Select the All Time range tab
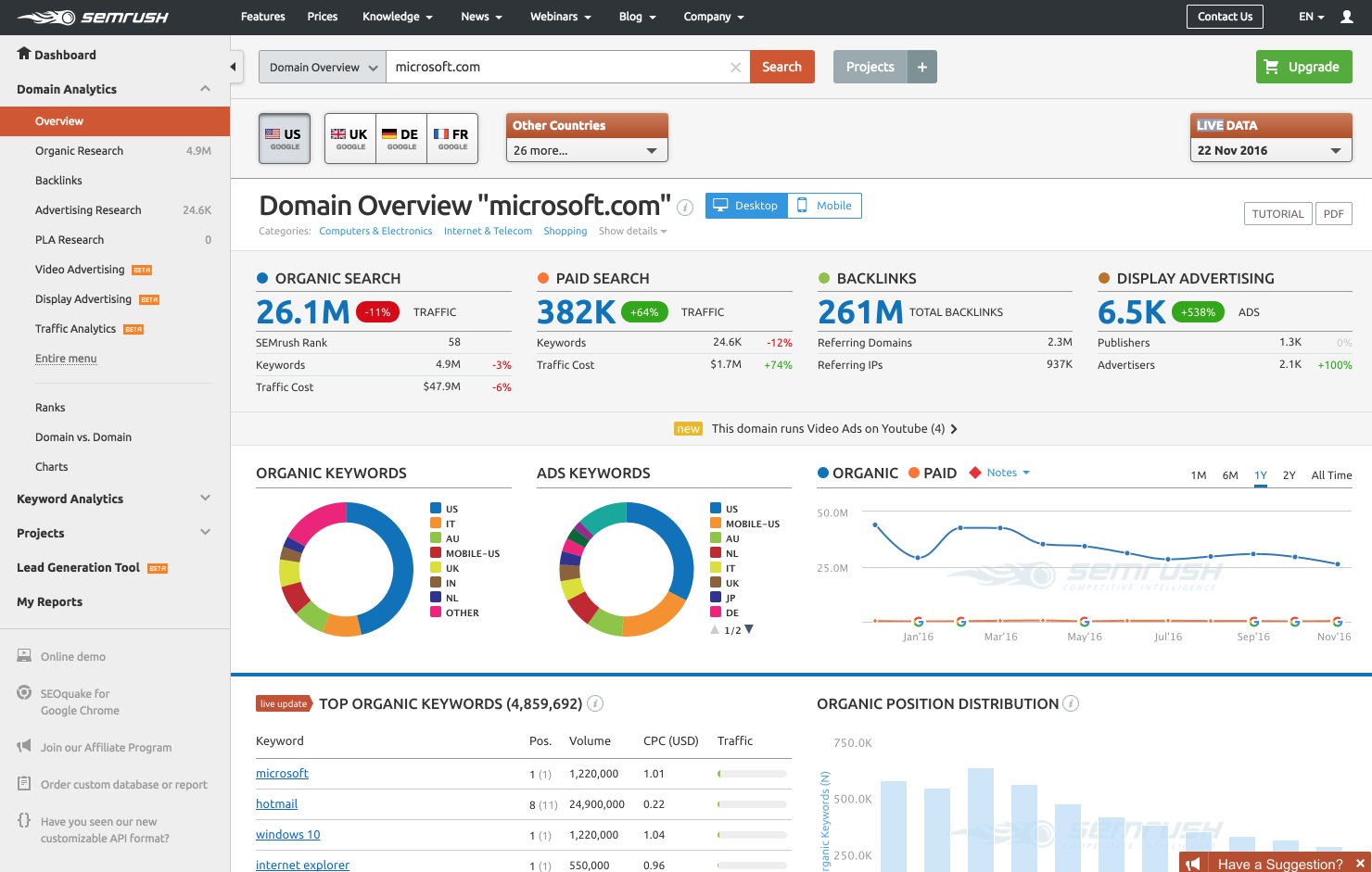The image size is (1372, 872). tap(1331, 475)
